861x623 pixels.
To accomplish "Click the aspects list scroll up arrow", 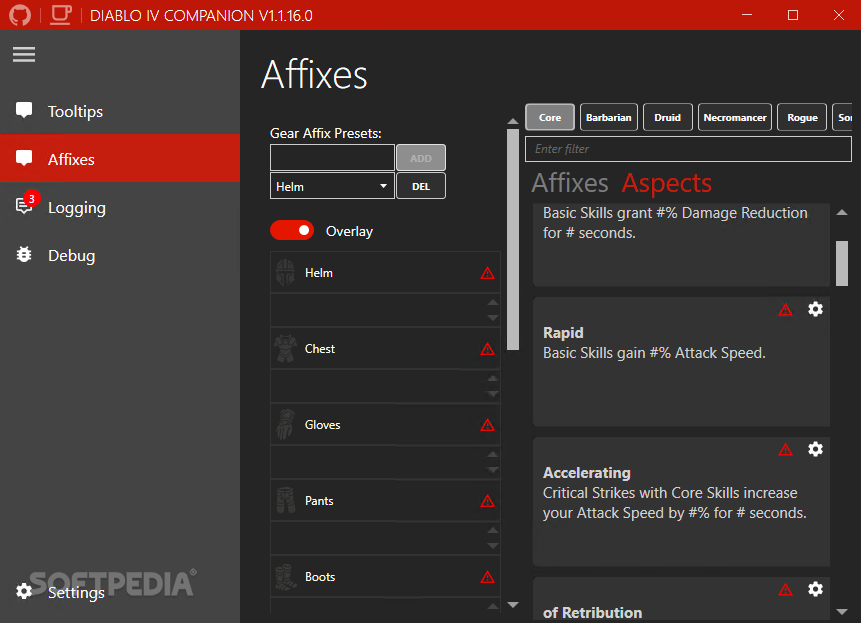I will click(842, 212).
